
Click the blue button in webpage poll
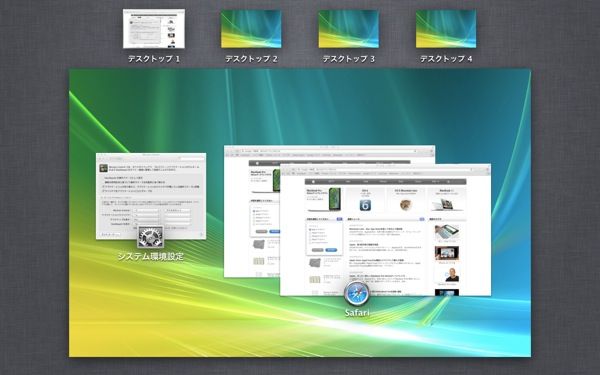point(331,250)
